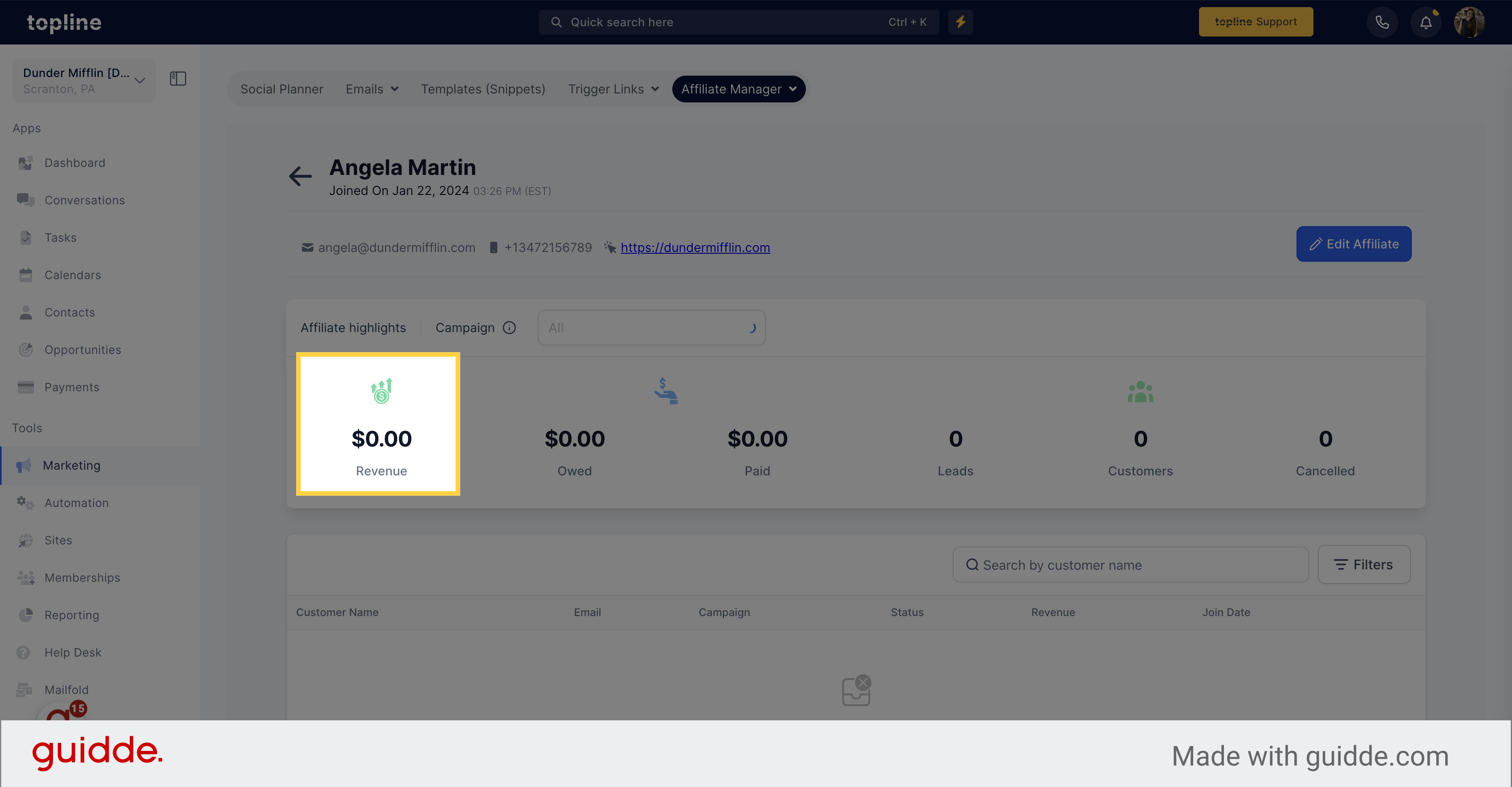This screenshot has width=1512, height=787.
Task: Focus the Search by customer name field
Action: [1130, 565]
